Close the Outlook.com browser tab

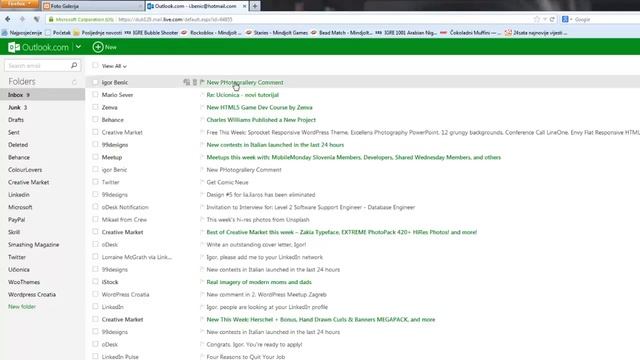pyautogui.click(x=244, y=6)
